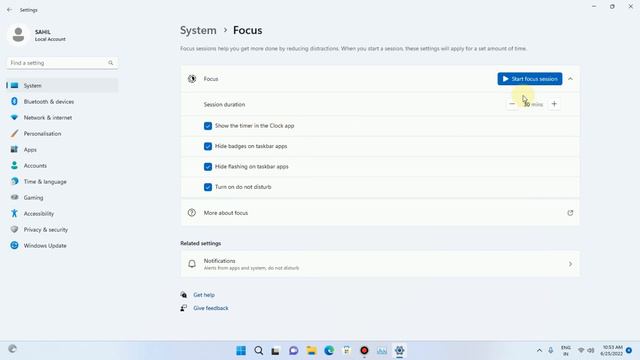Click the microphone tray icon
The height and width of the screenshot is (360, 640).
(x=551, y=351)
